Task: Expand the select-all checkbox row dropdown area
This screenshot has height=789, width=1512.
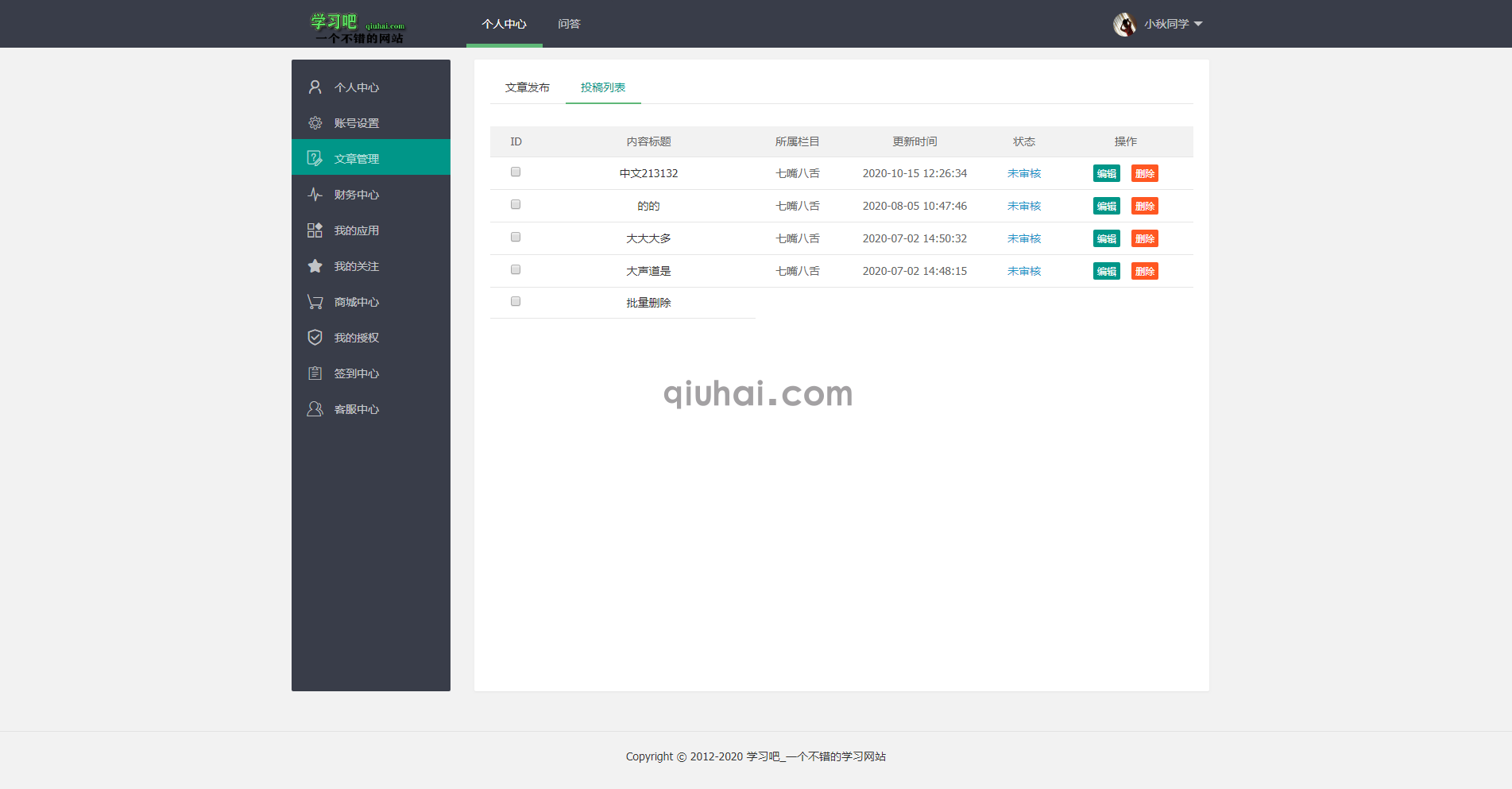Action: tap(515, 301)
